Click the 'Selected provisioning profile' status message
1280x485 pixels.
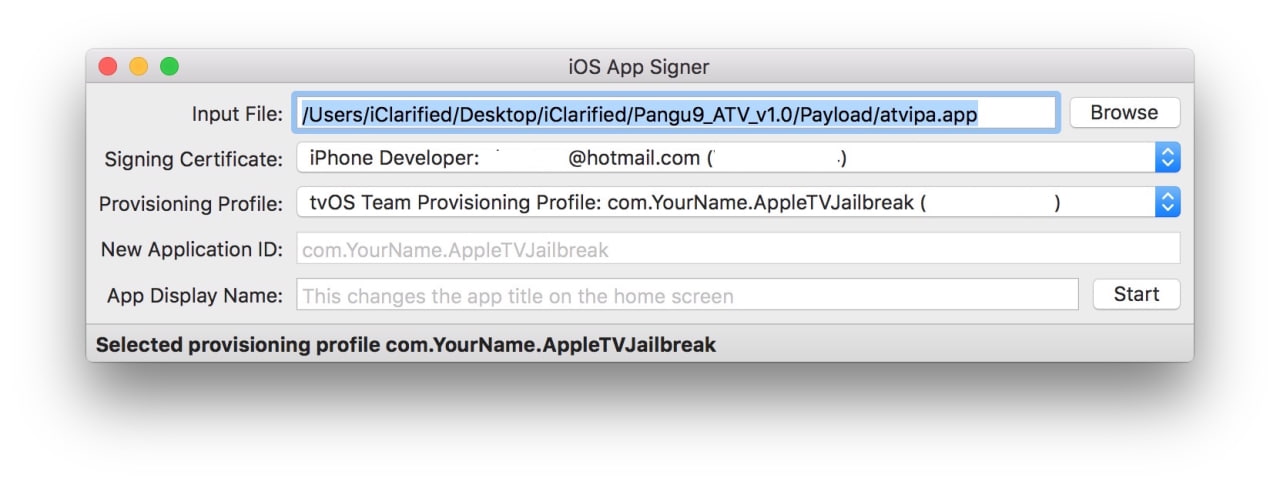pos(406,345)
